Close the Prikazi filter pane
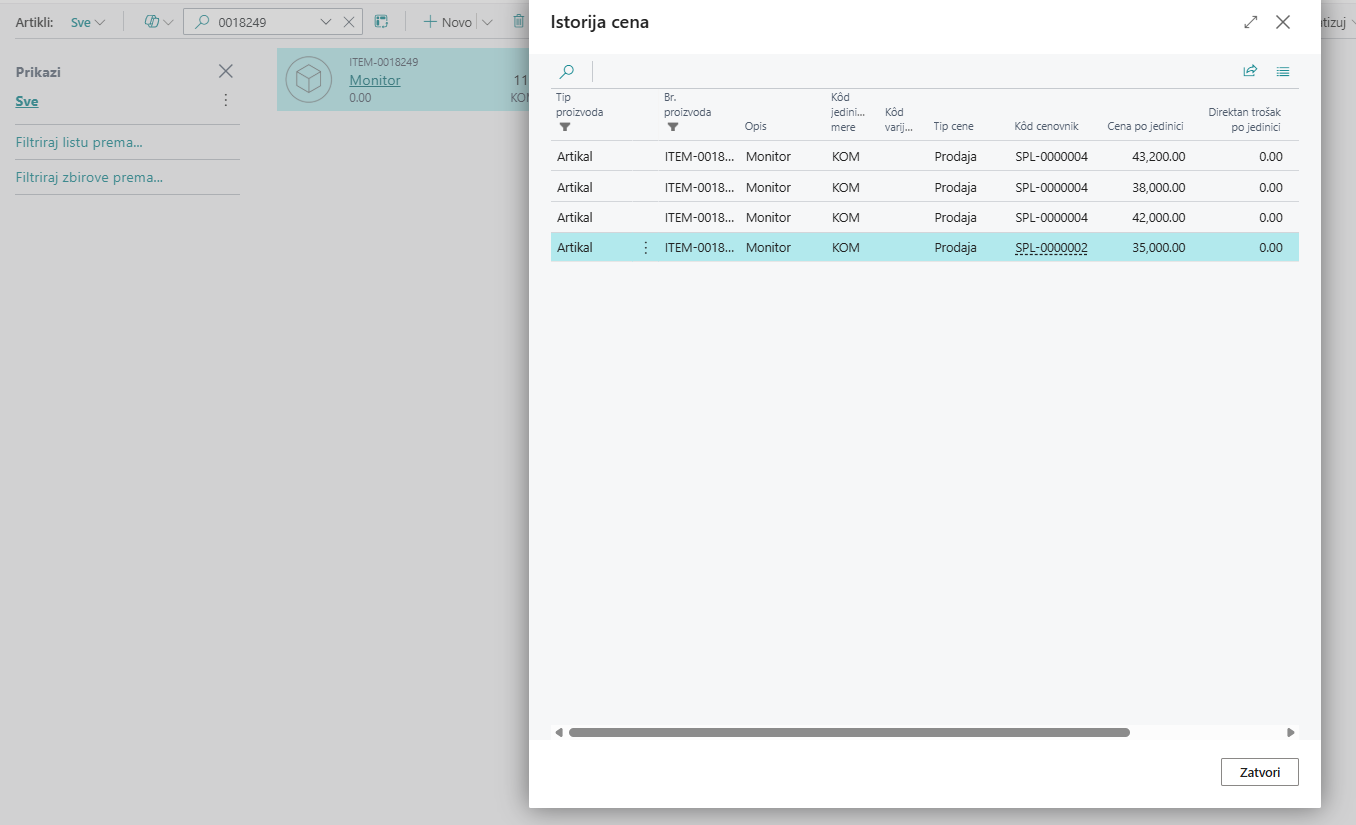 226,71
